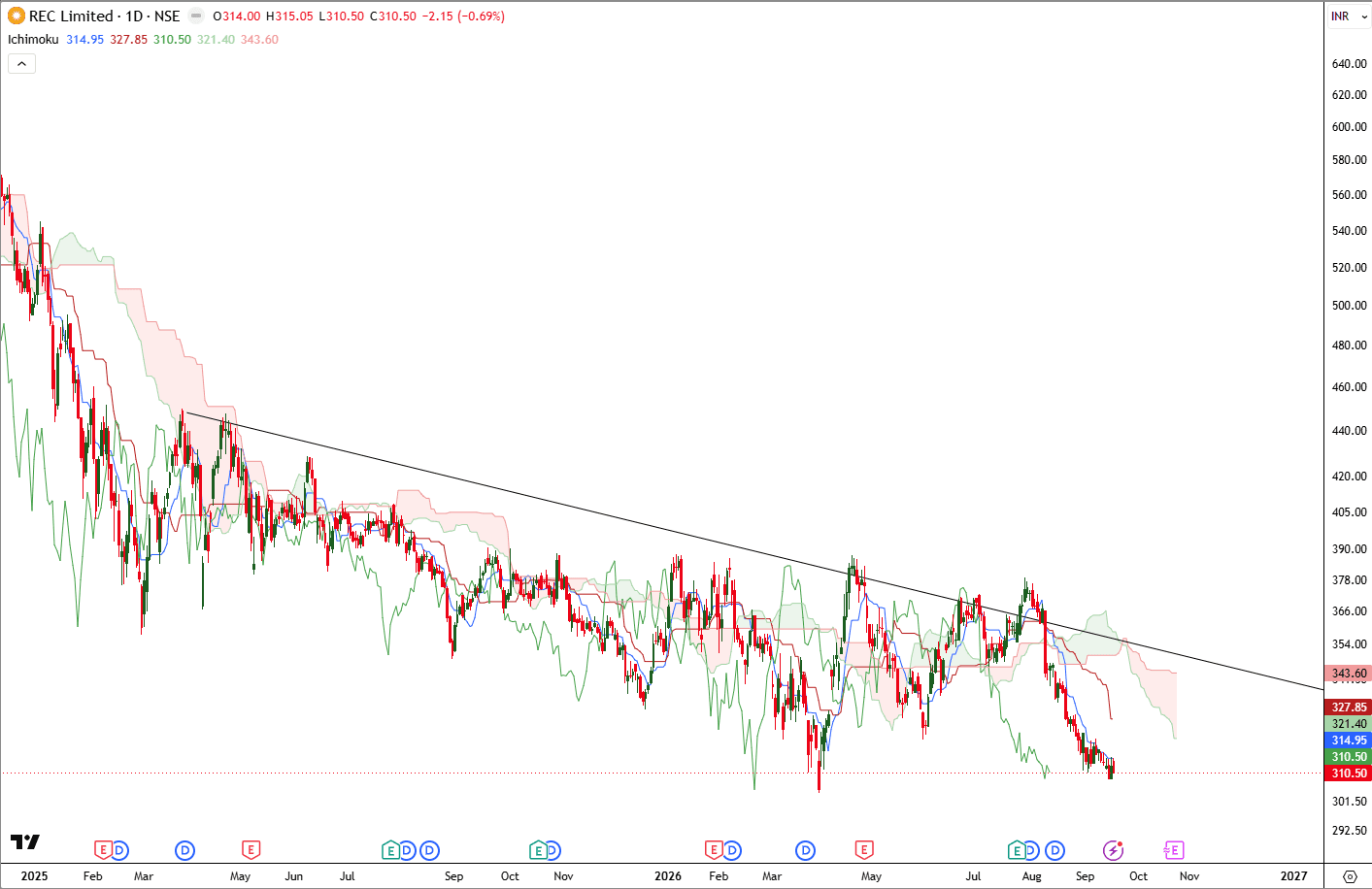Click the purple lightning news icon near Sep 2026
The height and width of the screenshot is (889, 1372).
pos(1114,850)
